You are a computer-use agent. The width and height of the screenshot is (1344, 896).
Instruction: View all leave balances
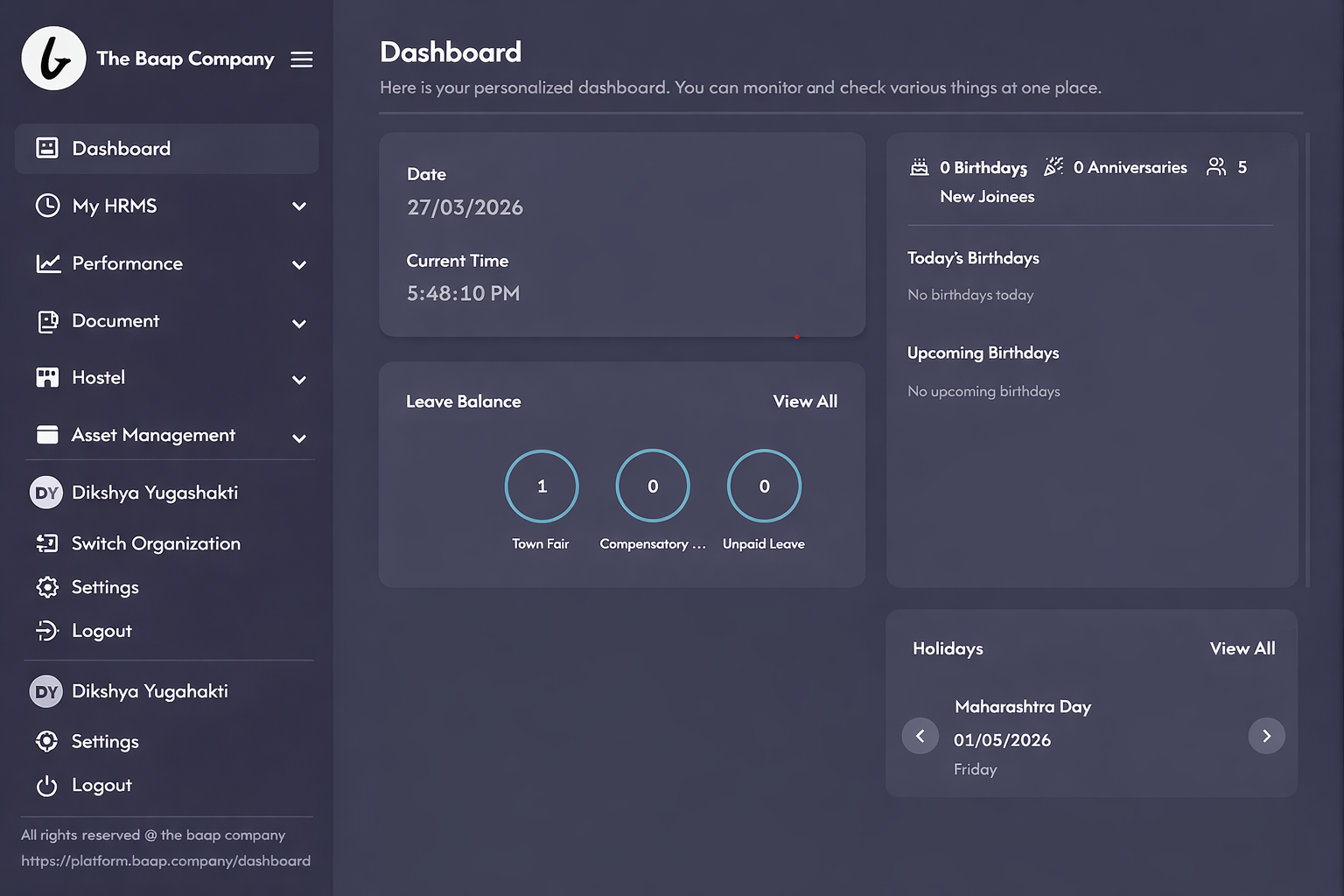pos(805,402)
